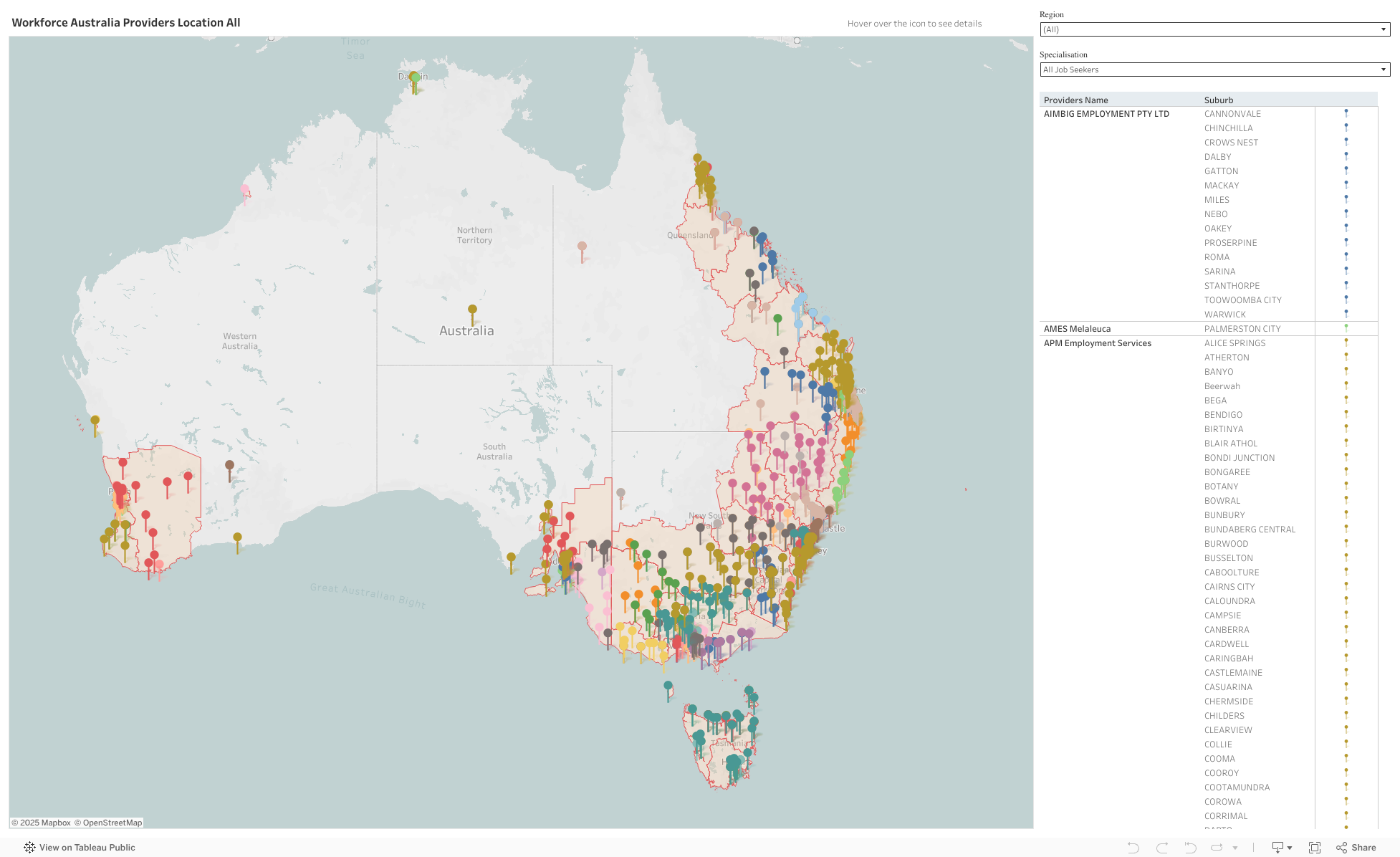1400x857 pixels.
Task: Click the Replay animation icon
Action: [x=1217, y=847]
